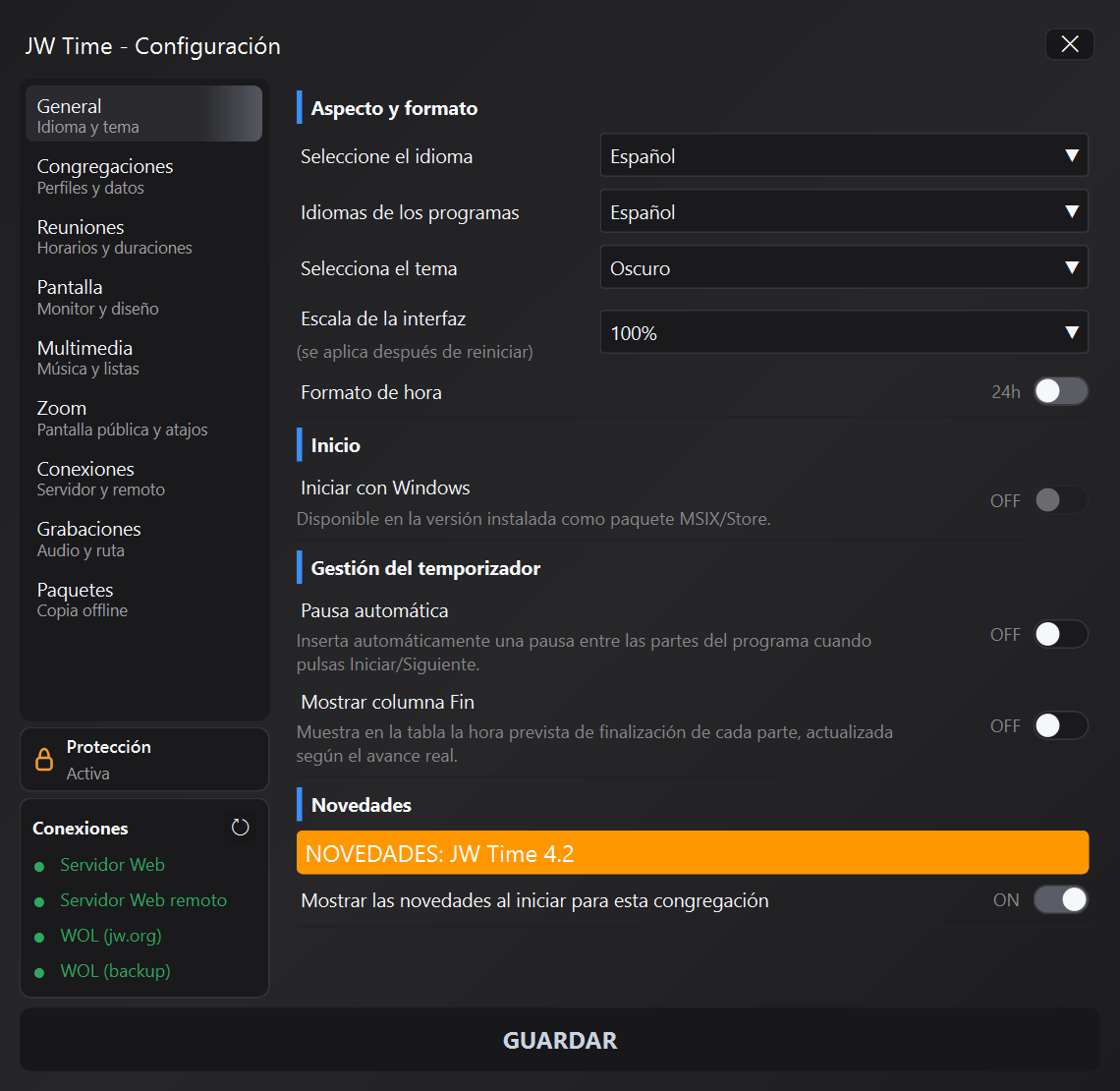Open the Grabaciones settings section
Viewport: 1120px width, 1091px height.
point(143,540)
